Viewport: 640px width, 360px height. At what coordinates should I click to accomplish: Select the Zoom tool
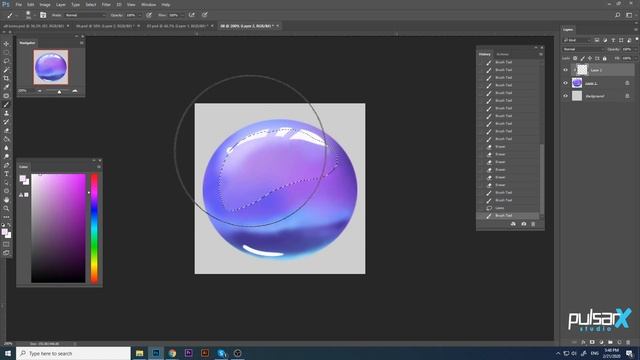coord(6,208)
